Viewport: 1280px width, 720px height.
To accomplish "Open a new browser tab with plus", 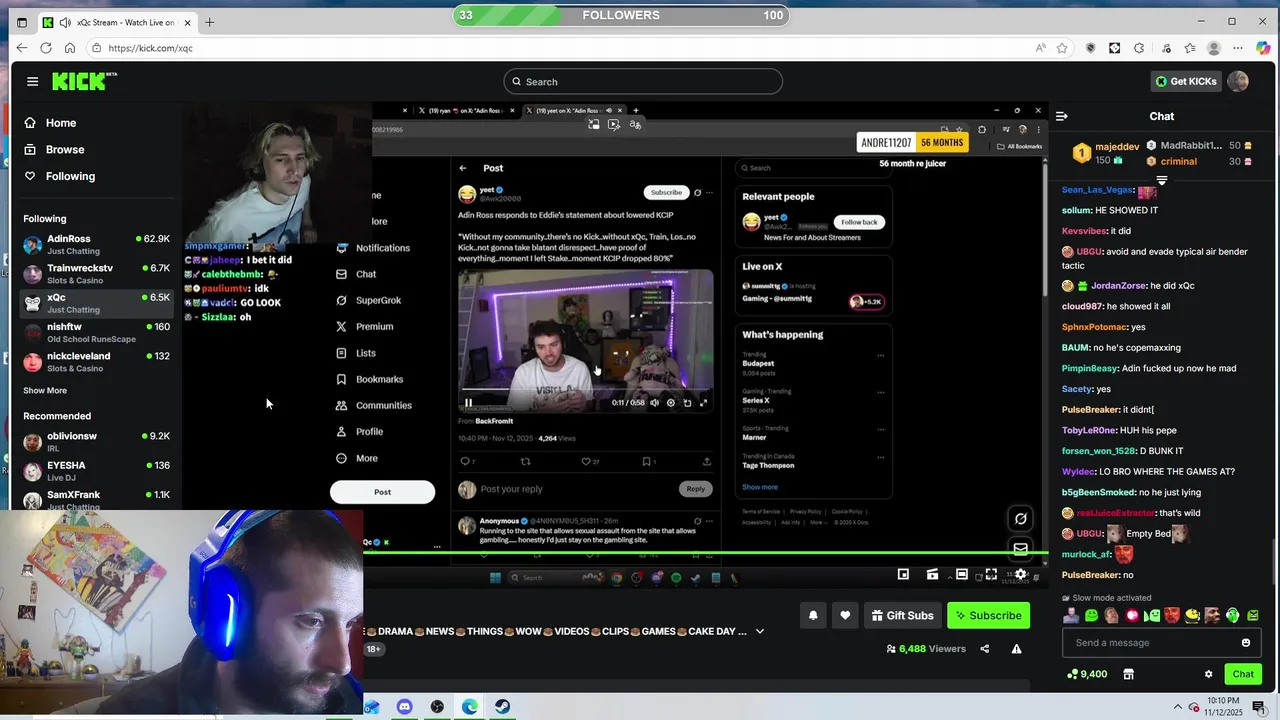I will pyautogui.click(x=209, y=22).
